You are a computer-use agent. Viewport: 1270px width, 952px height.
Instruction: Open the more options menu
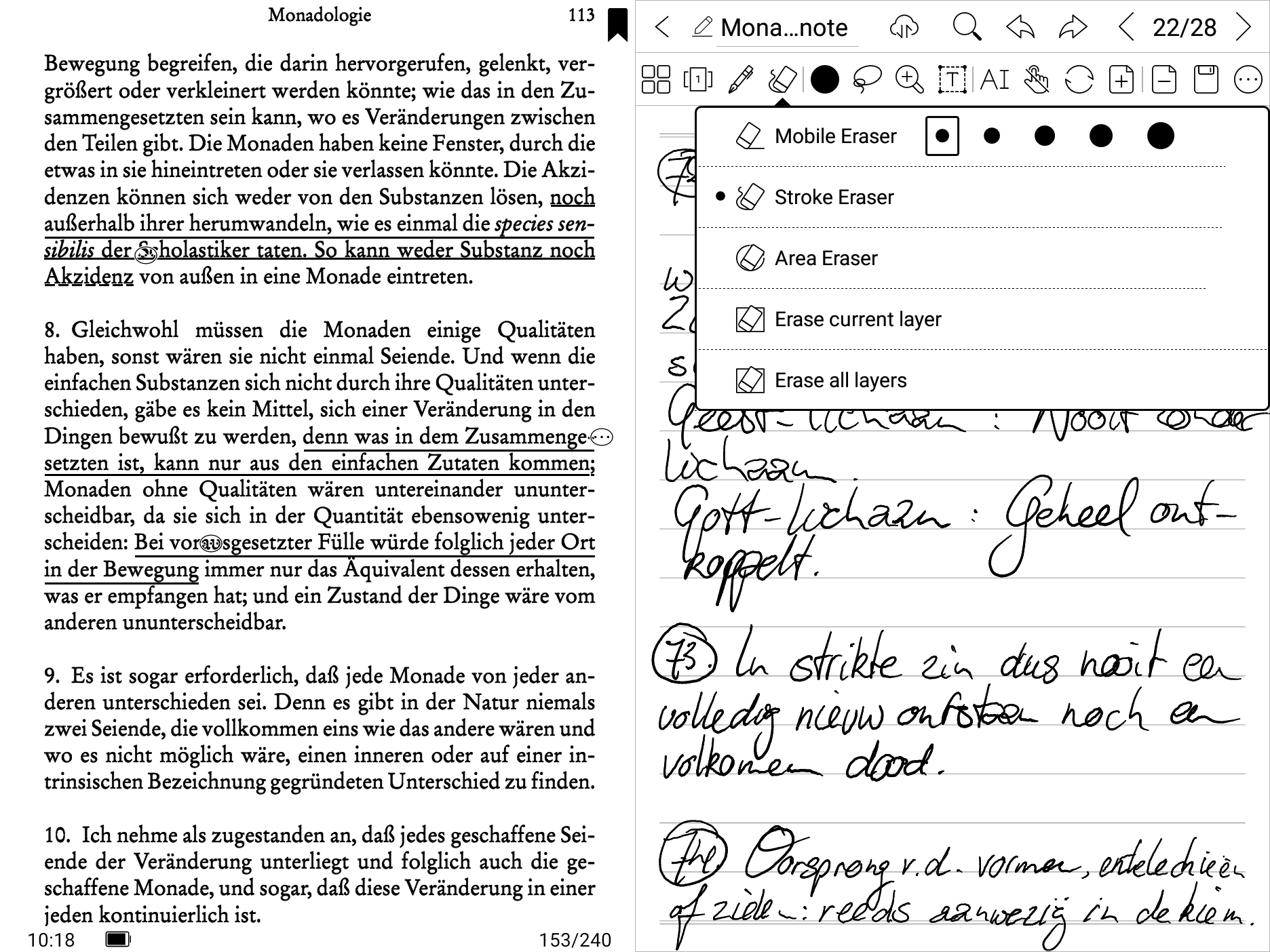(x=1248, y=79)
